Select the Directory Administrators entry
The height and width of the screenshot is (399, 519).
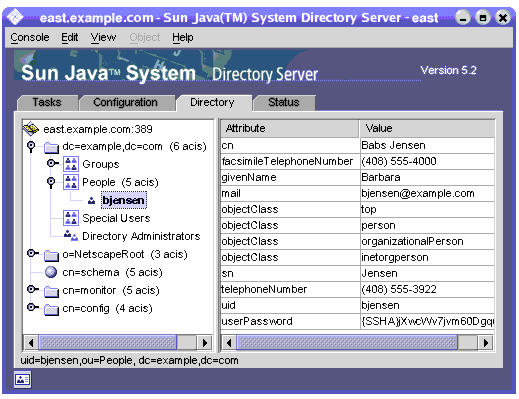(141, 236)
